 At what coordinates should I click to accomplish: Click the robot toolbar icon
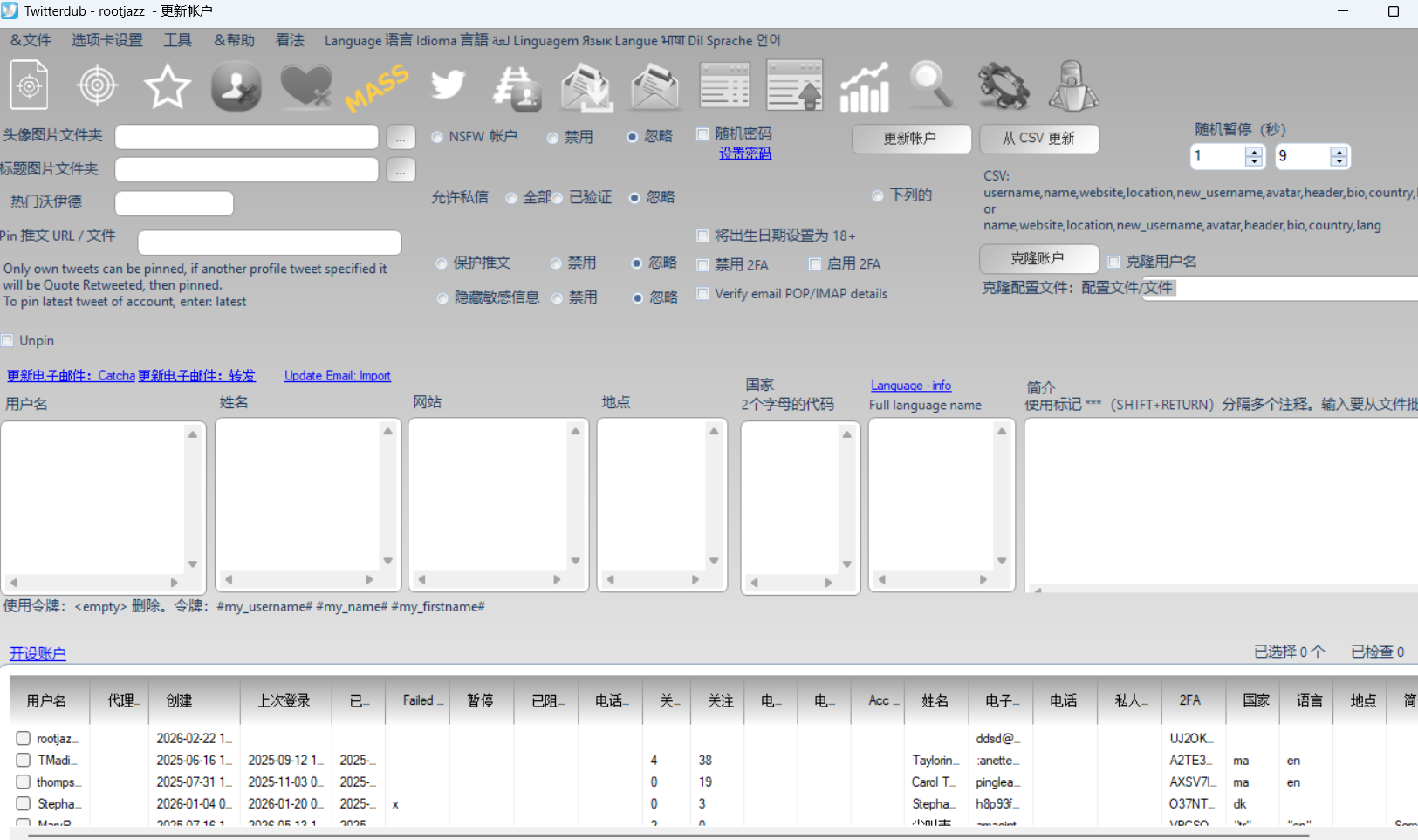[x=1073, y=85]
